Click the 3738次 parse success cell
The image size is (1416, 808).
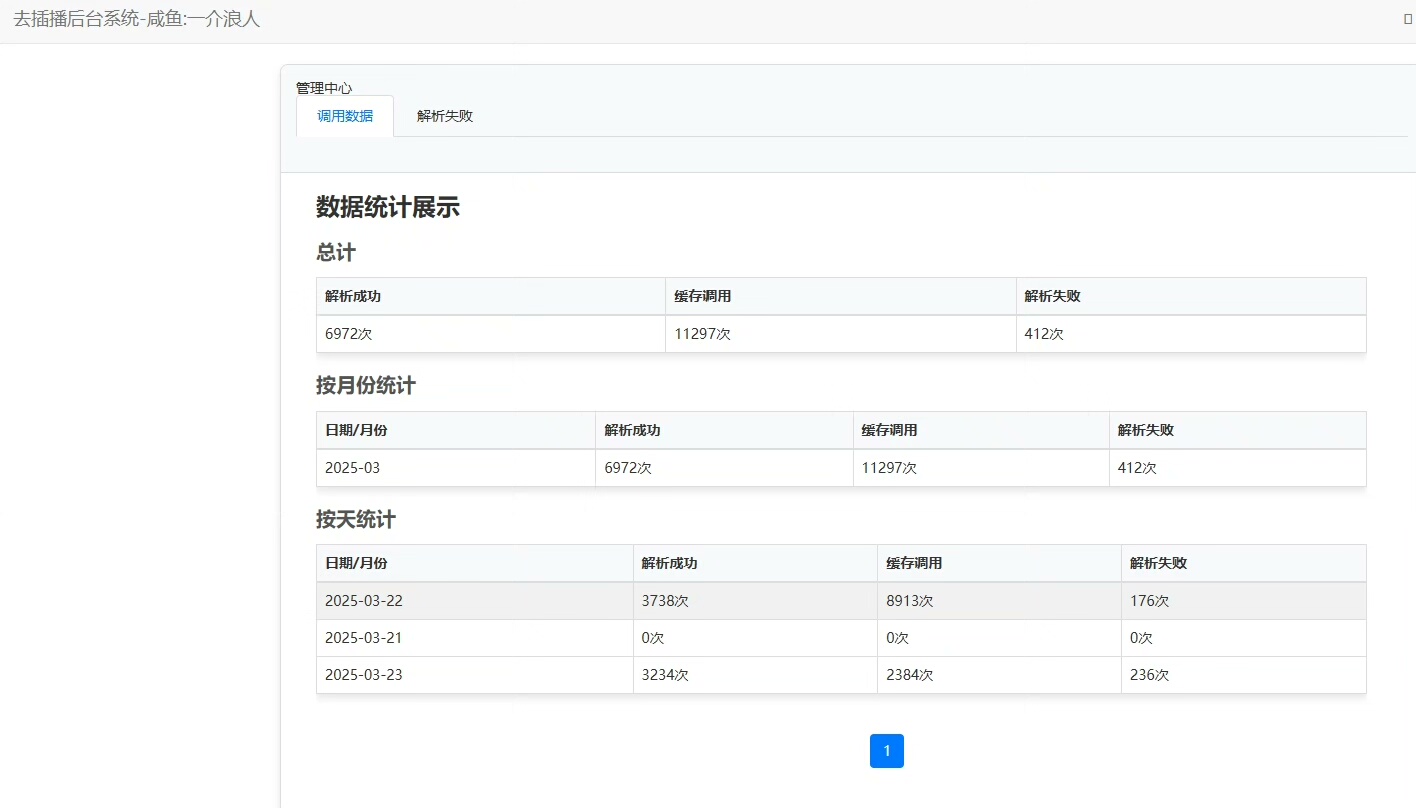(x=665, y=601)
